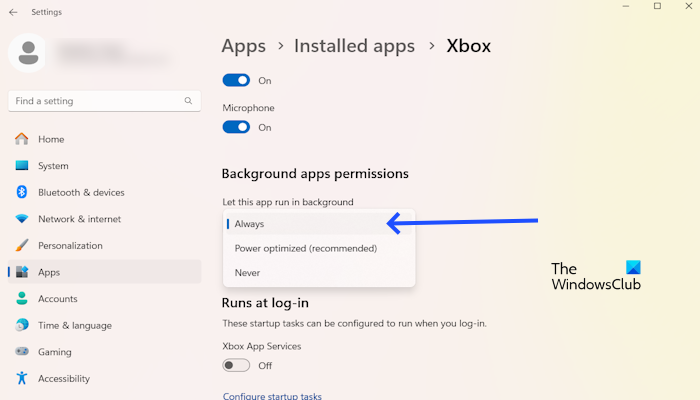Click the Network wifi icon
700x400 pixels.
click(21, 219)
